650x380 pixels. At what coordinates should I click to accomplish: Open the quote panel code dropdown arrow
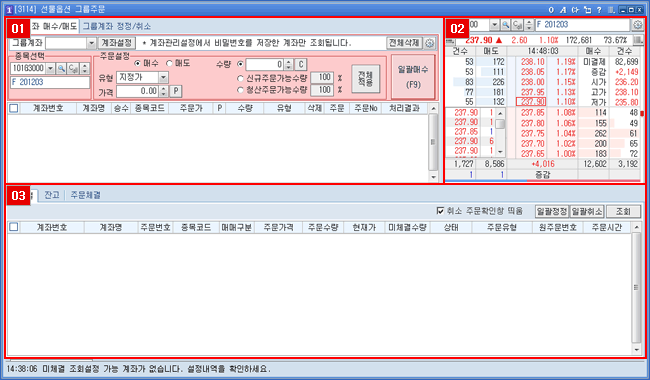[494, 25]
